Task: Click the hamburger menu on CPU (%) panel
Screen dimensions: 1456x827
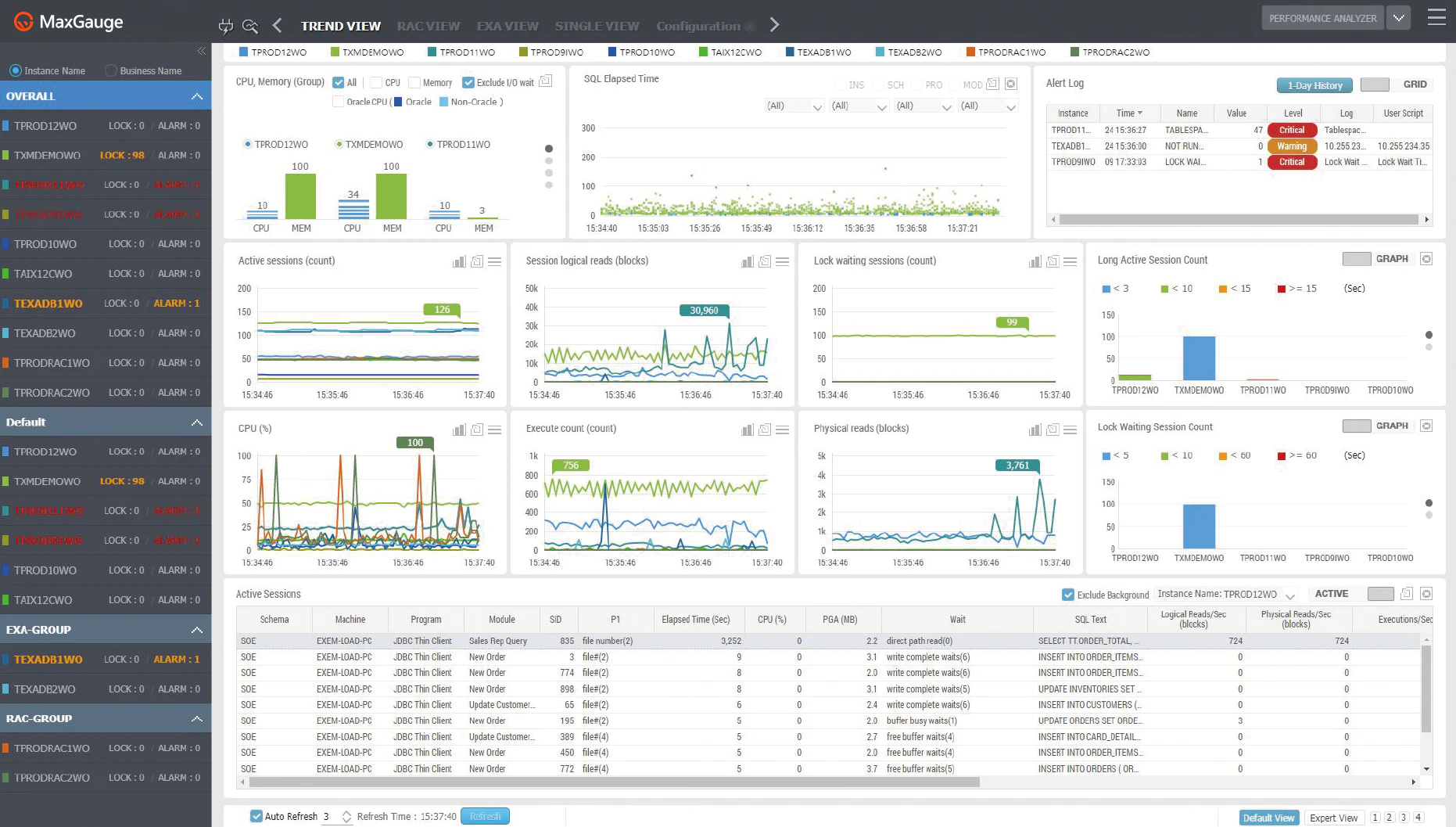Action: (x=495, y=430)
